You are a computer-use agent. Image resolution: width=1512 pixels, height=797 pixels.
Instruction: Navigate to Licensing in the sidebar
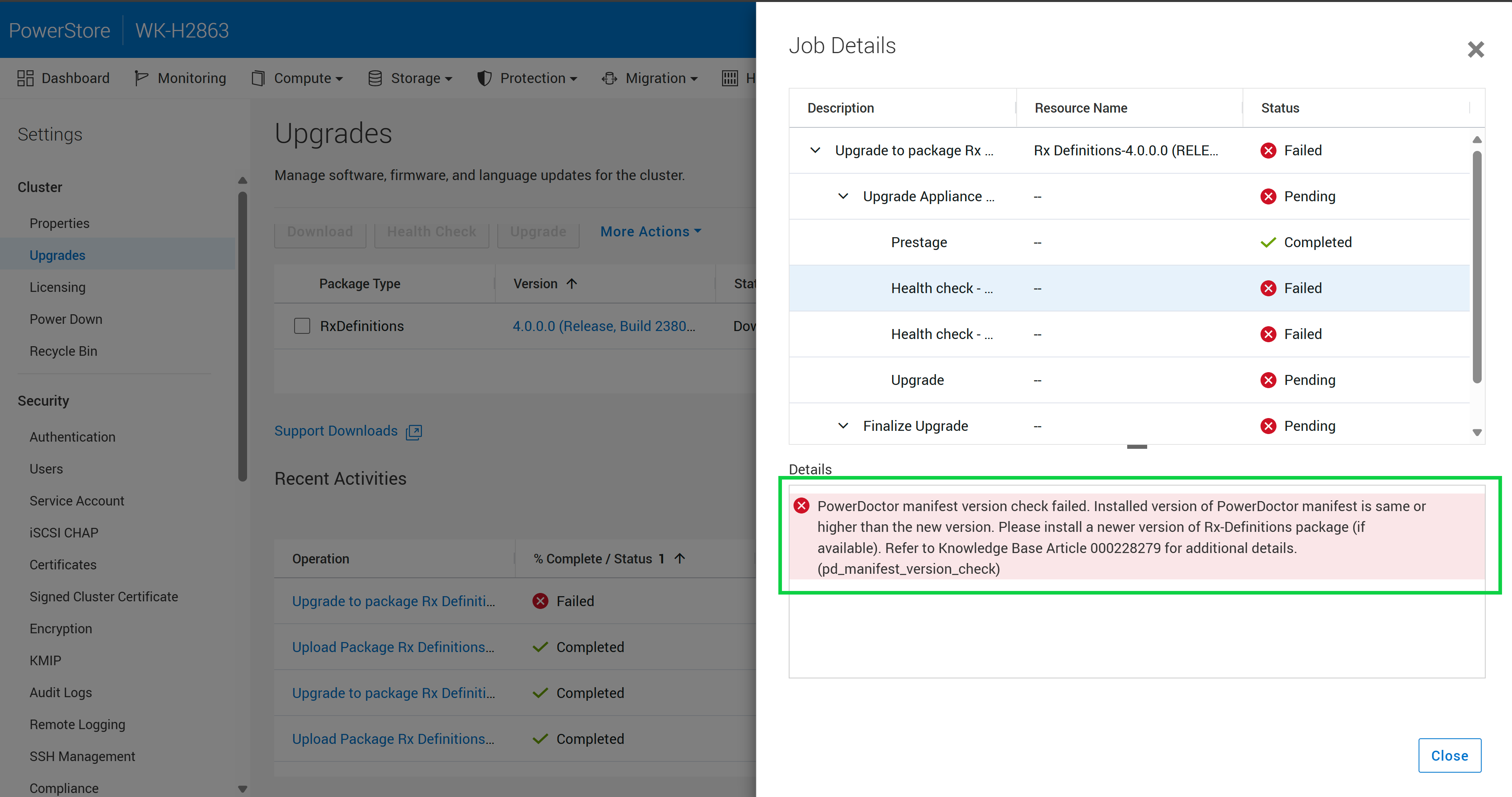point(57,287)
